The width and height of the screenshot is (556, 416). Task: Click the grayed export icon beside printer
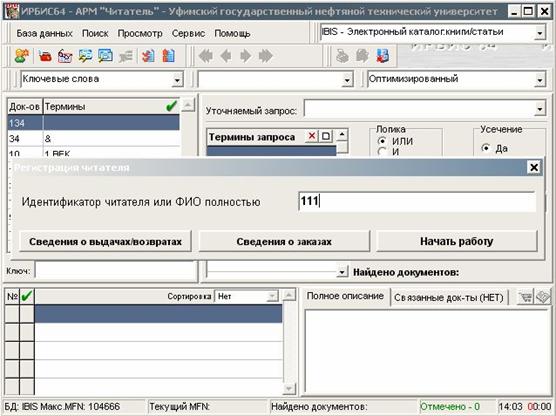[x=362, y=56]
